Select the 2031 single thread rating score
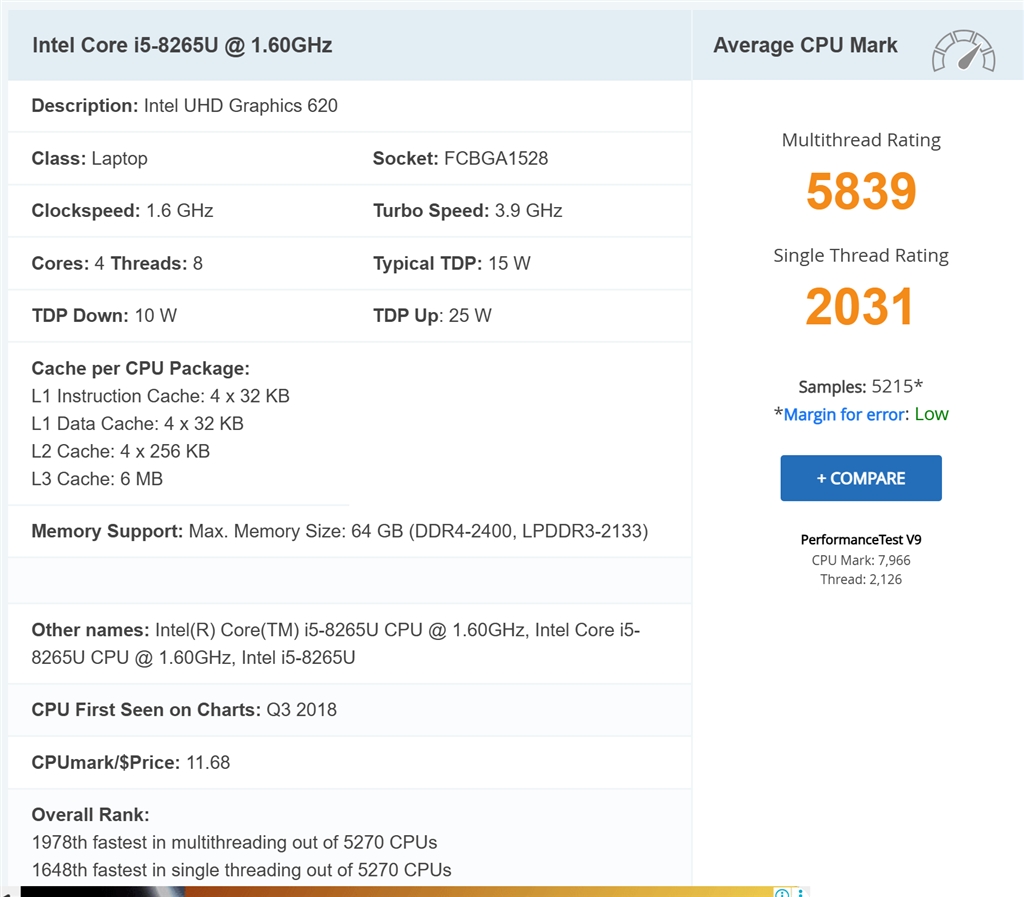 (860, 307)
